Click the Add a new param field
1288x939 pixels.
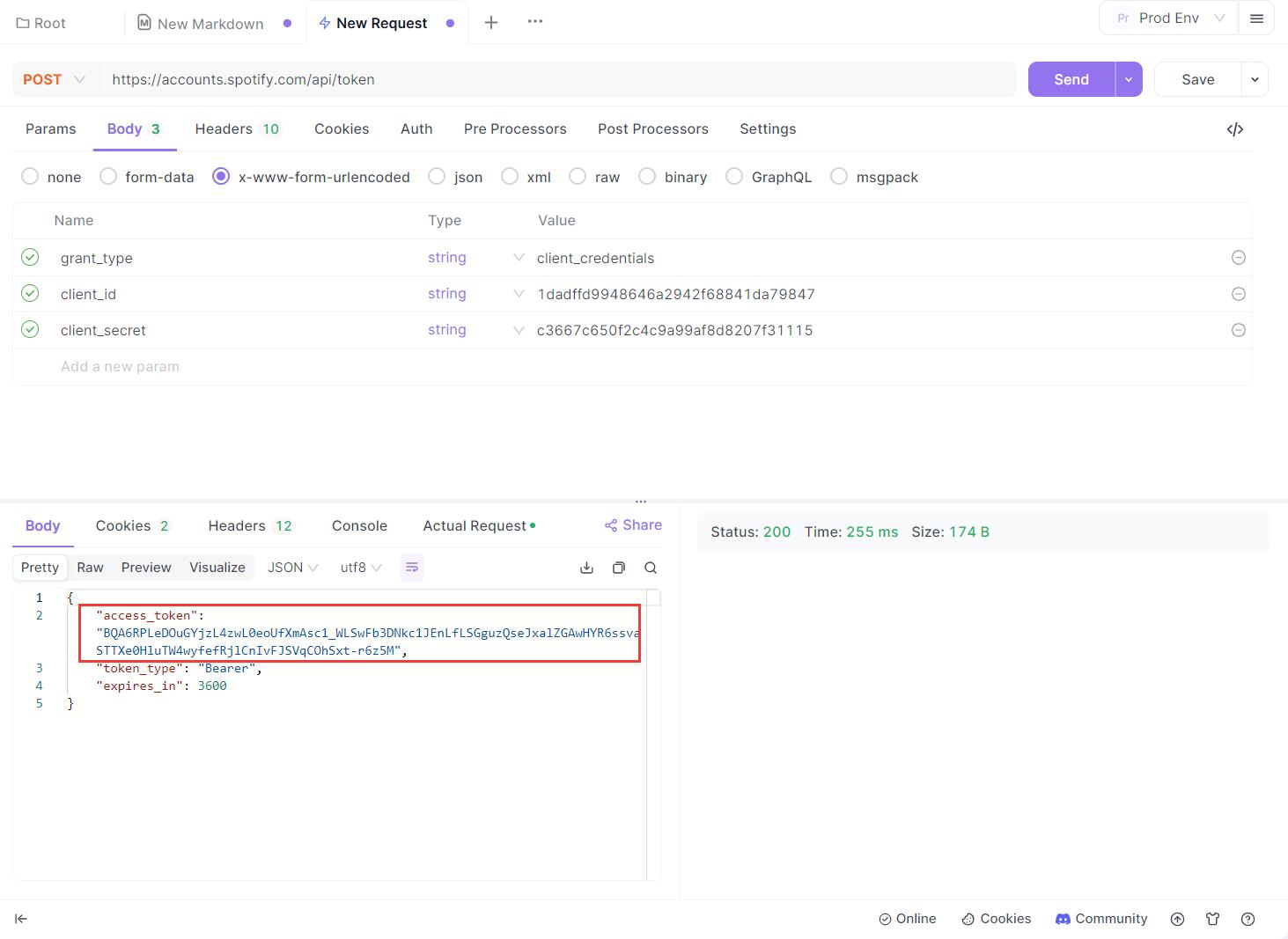click(x=120, y=367)
